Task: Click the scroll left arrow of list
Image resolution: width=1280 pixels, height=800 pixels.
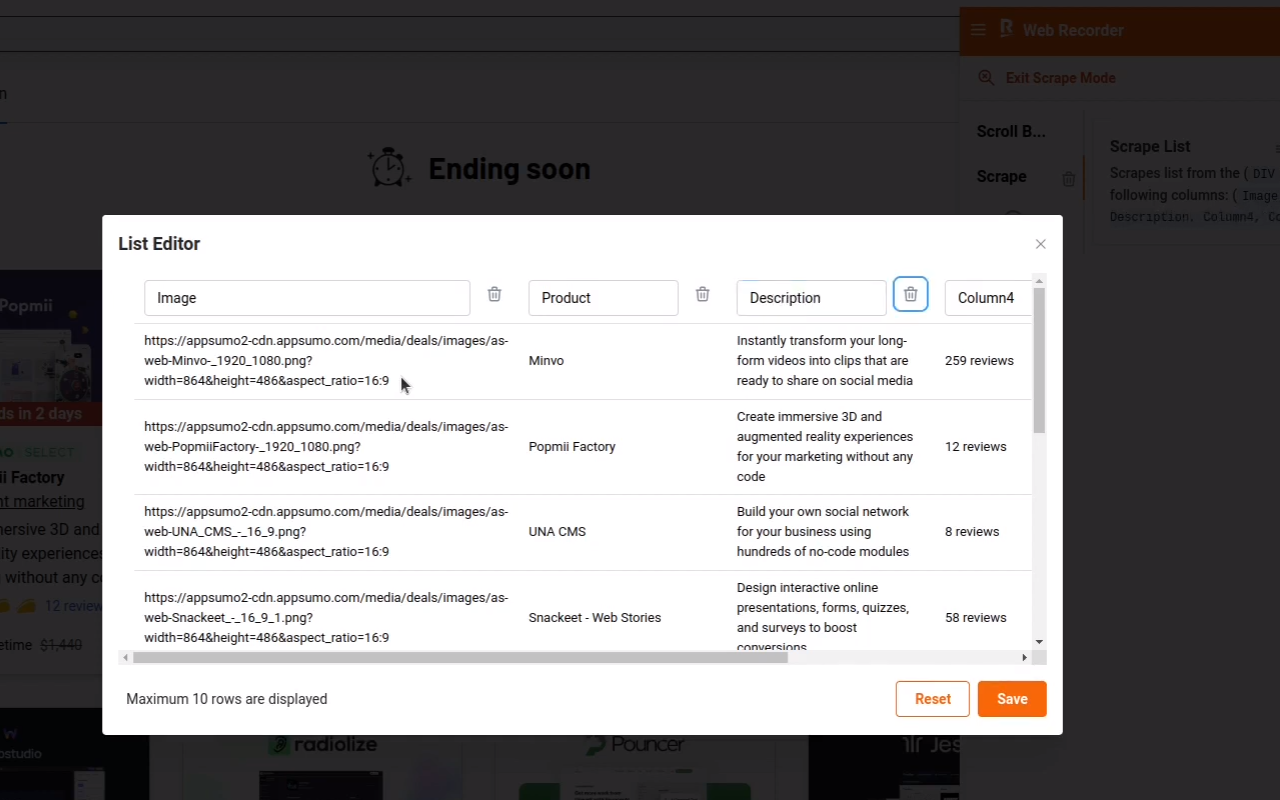Action: (x=125, y=657)
